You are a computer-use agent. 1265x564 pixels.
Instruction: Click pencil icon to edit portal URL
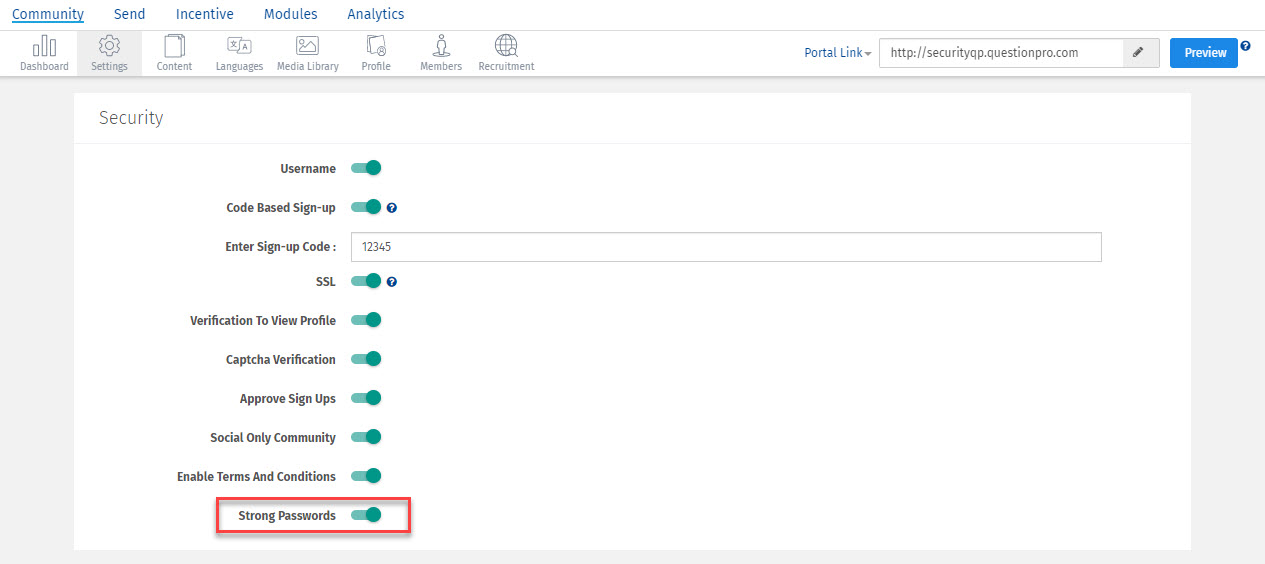coord(1140,53)
